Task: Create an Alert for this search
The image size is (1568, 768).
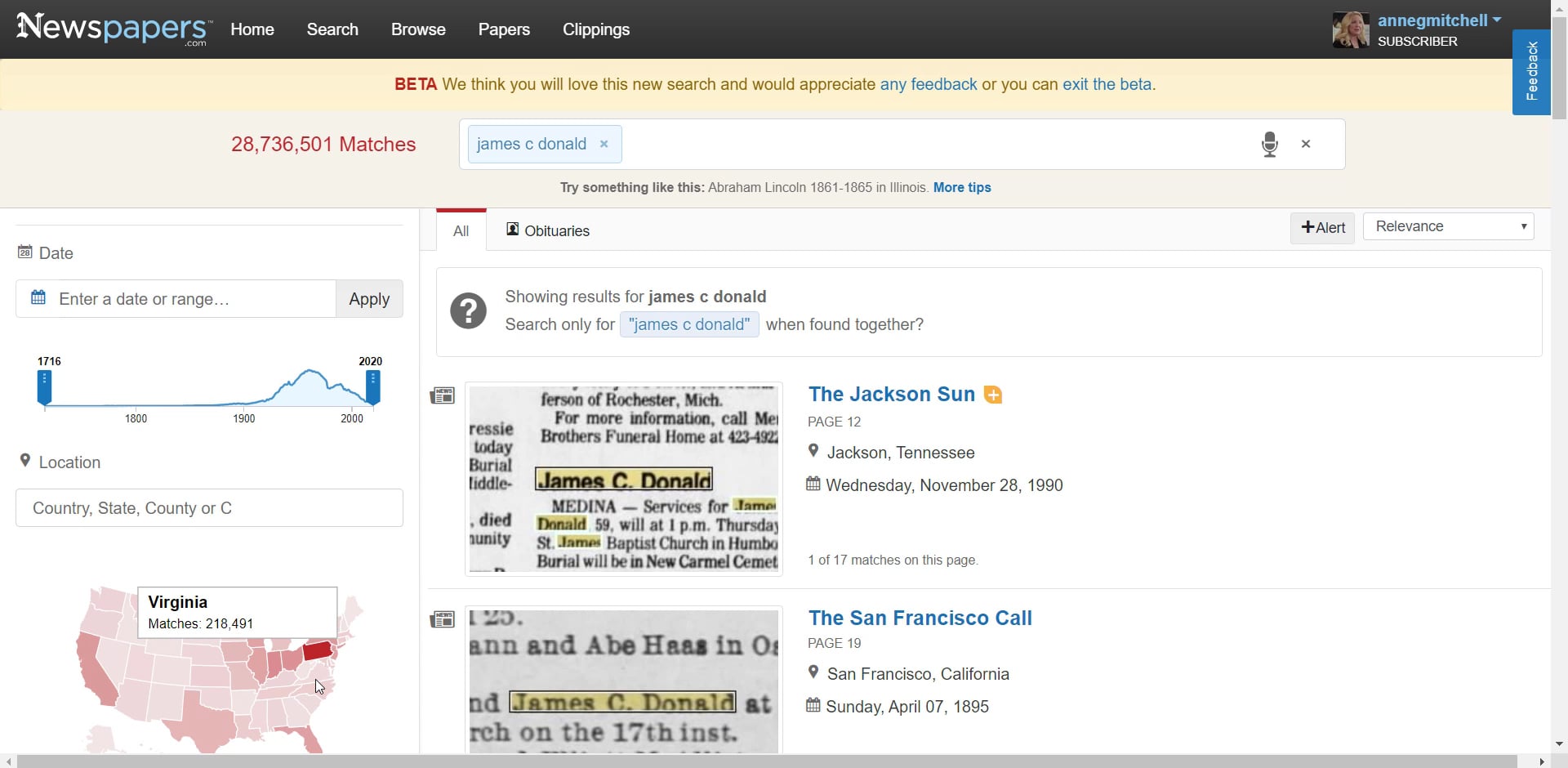Action: pyautogui.click(x=1322, y=228)
